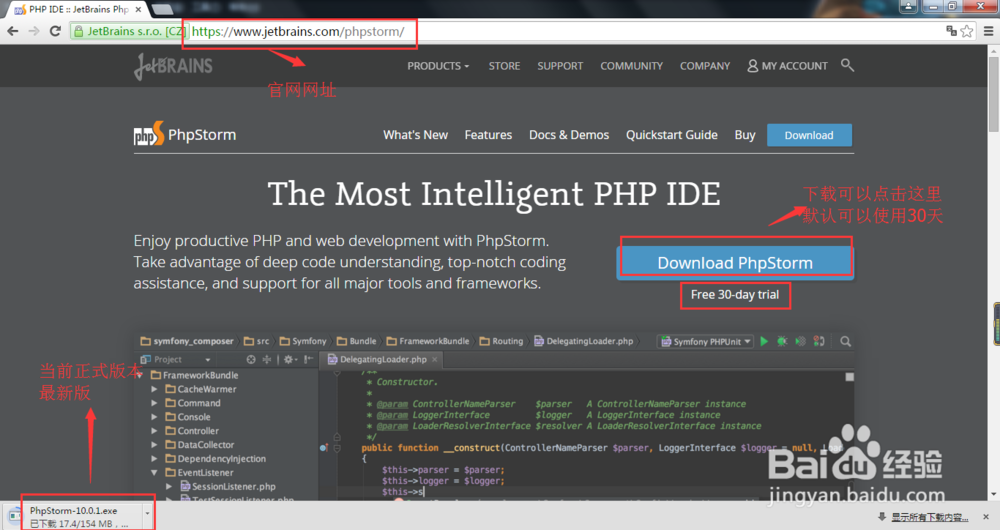Open the PRODUCTS dropdown menu

tap(438, 66)
